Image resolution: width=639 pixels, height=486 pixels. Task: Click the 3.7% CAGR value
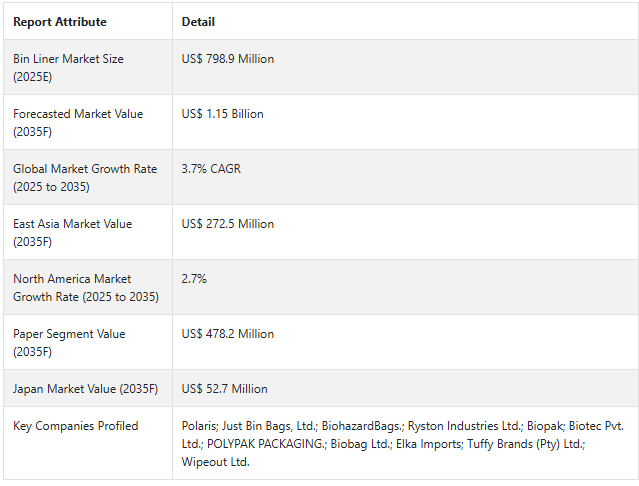point(211,169)
